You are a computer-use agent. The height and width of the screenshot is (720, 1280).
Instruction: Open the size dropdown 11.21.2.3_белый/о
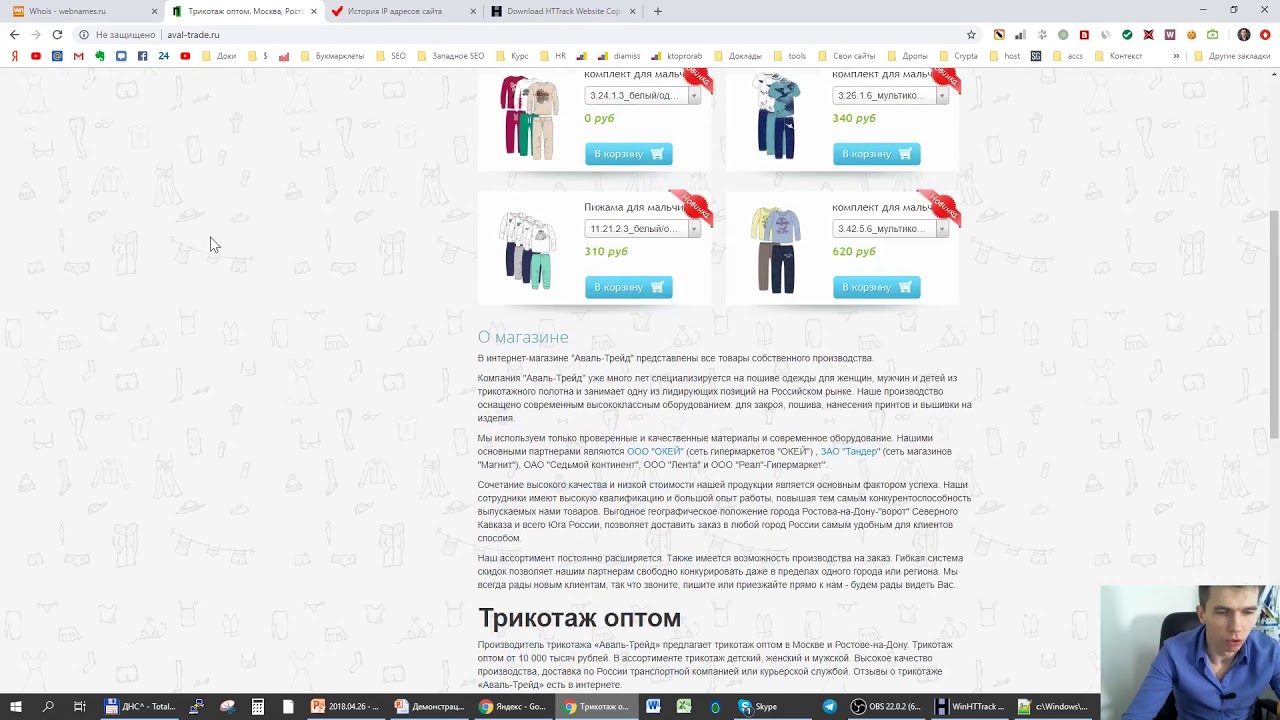pos(642,229)
